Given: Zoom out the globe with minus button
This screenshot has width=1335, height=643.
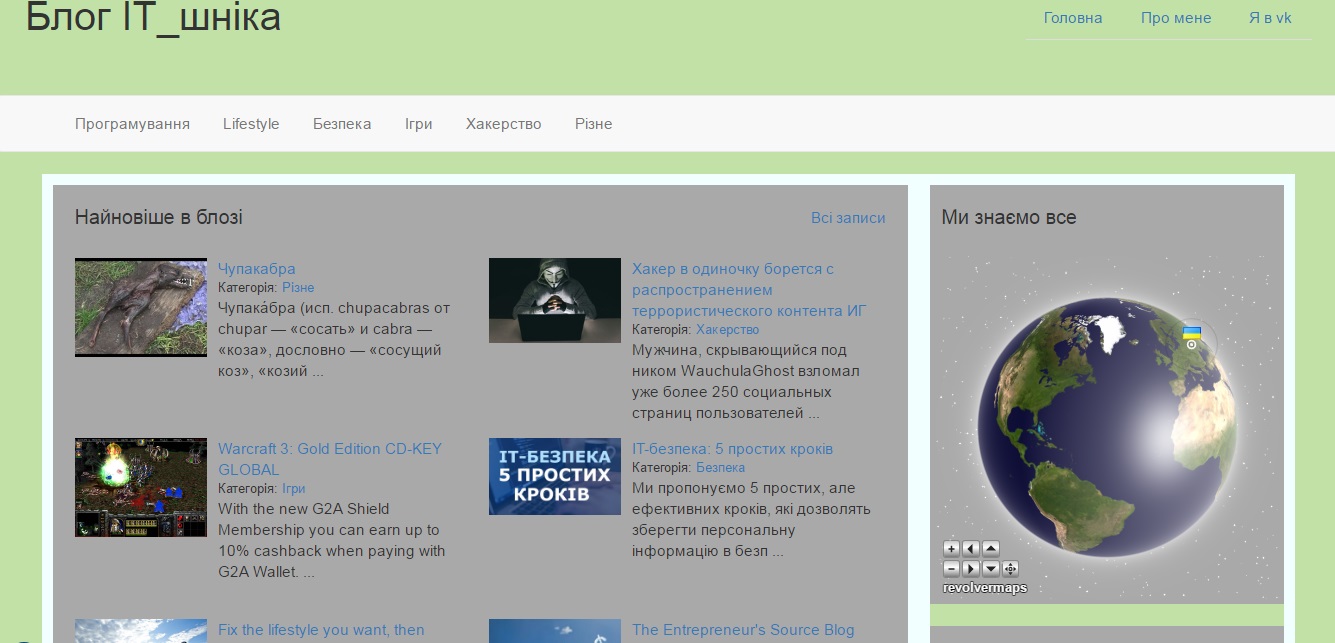Looking at the screenshot, I should tap(951, 569).
